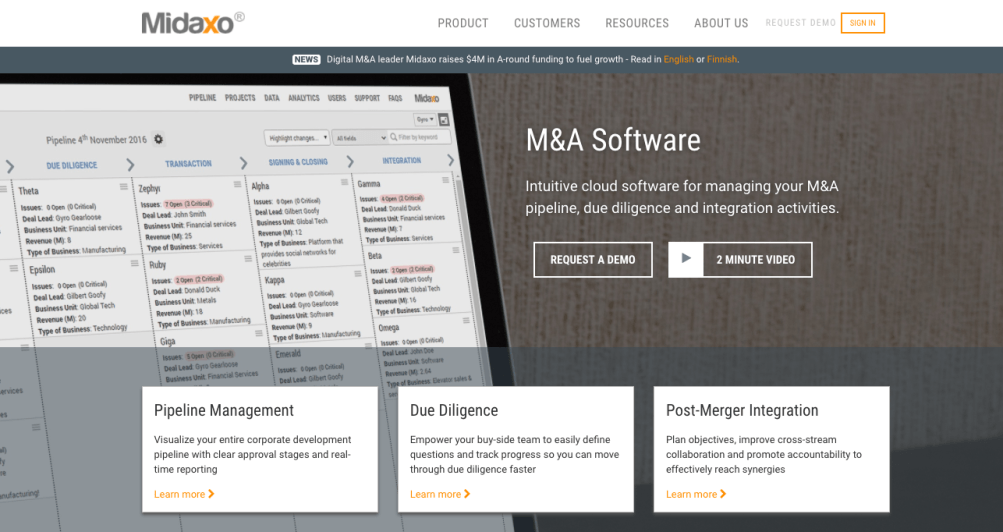Open the Theta card menu icon
The image size is (1003, 532).
(123, 187)
